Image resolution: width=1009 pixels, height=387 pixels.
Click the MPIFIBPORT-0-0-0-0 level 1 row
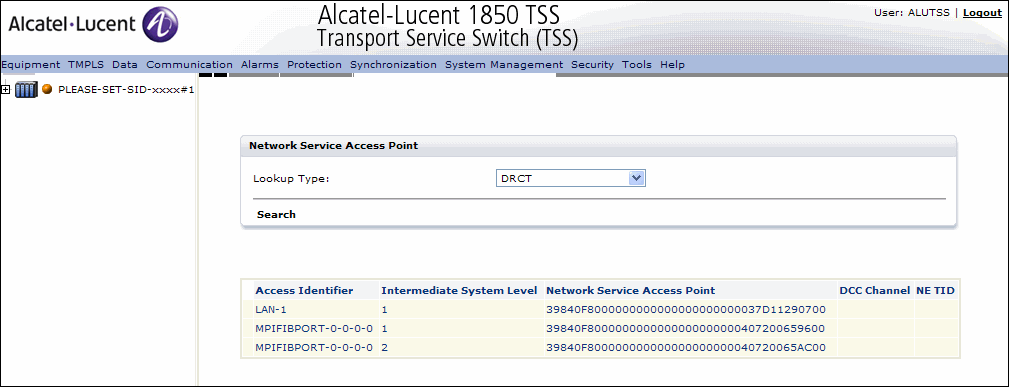coord(600,328)
